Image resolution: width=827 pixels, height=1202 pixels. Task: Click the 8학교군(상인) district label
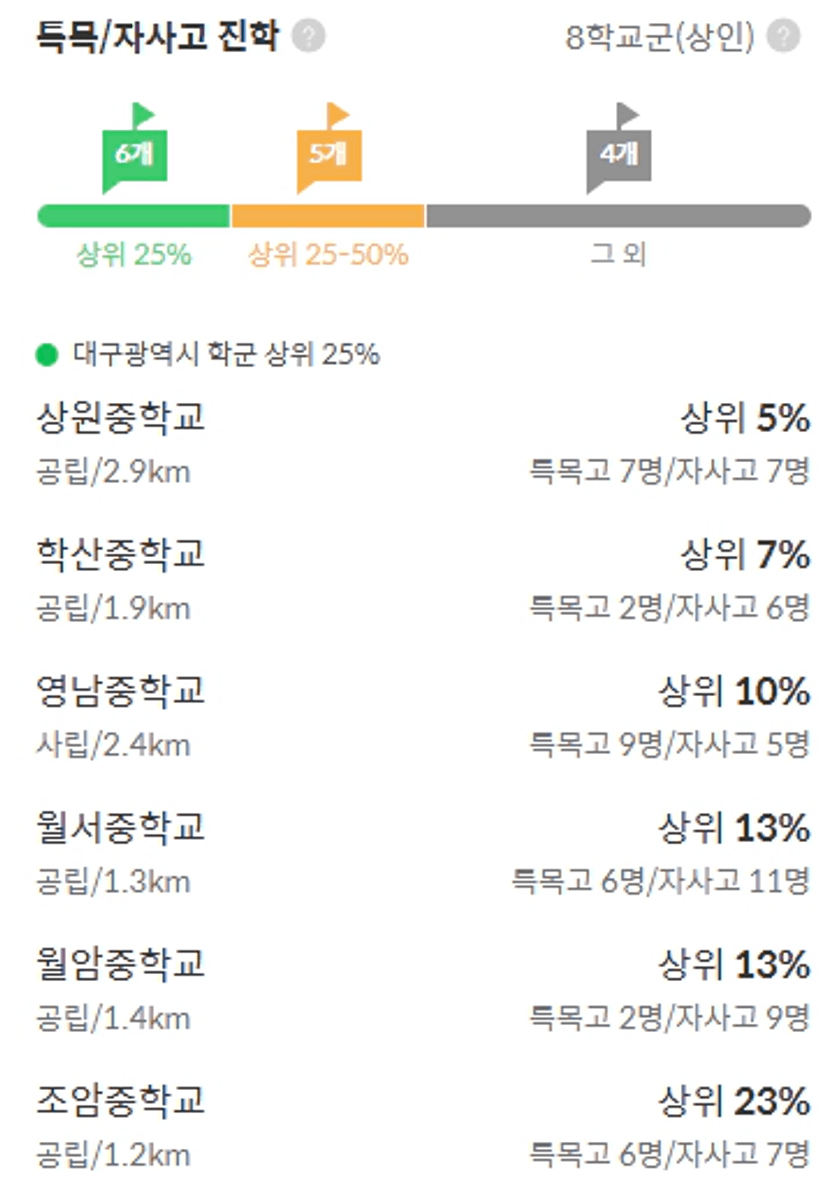tap(659, 38)
